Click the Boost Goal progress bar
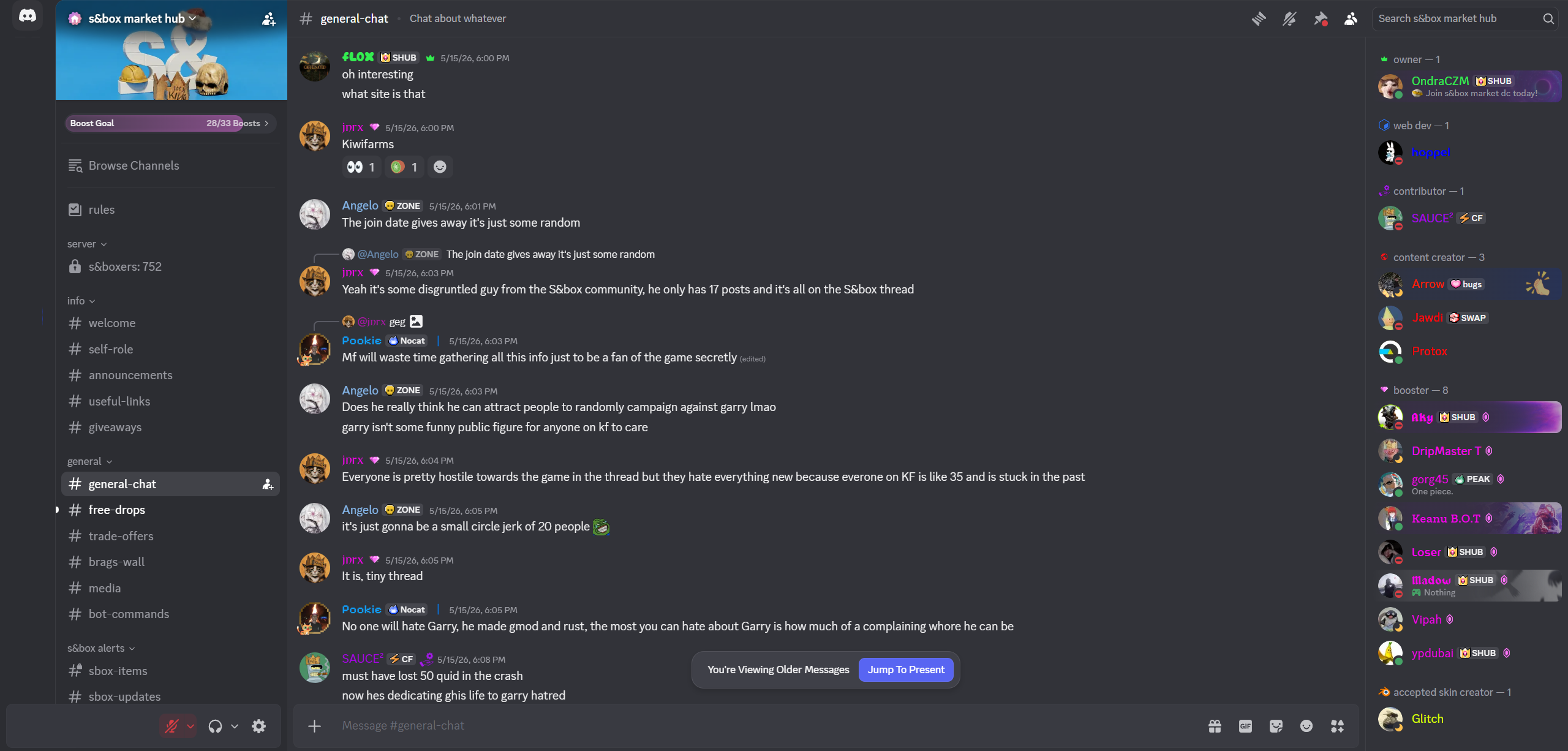This screenshot has width=1568, height=751. tap(170, 123)
